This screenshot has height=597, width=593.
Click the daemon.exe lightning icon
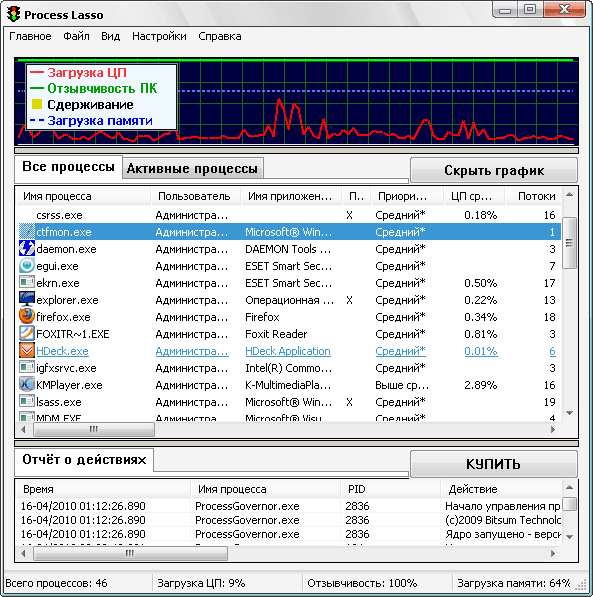27,249
